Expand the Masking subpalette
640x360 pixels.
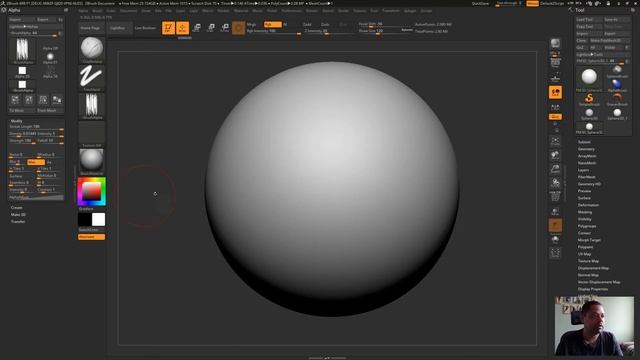[x=585, y=212]
